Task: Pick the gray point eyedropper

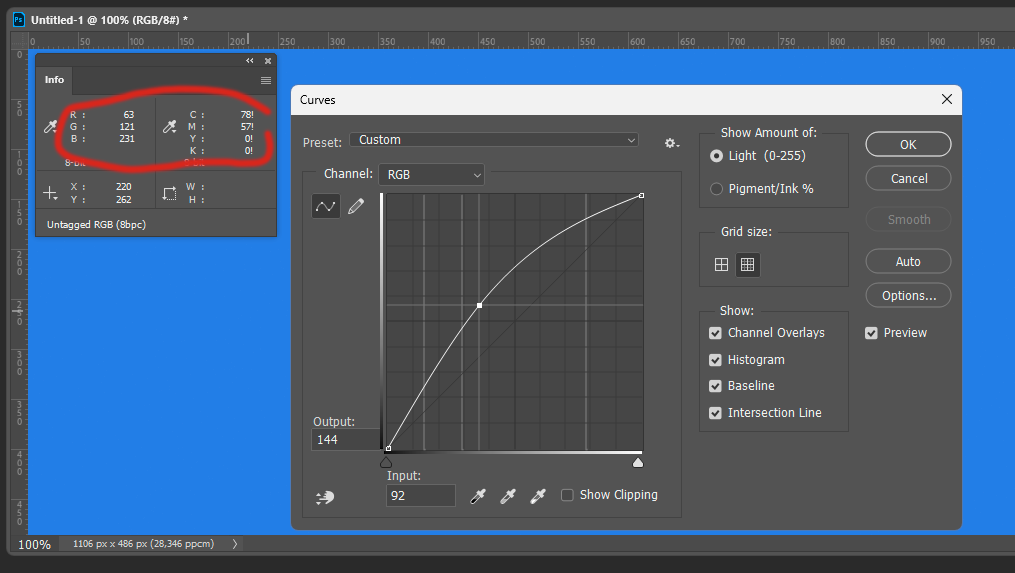Action: [x=508, y=497]
